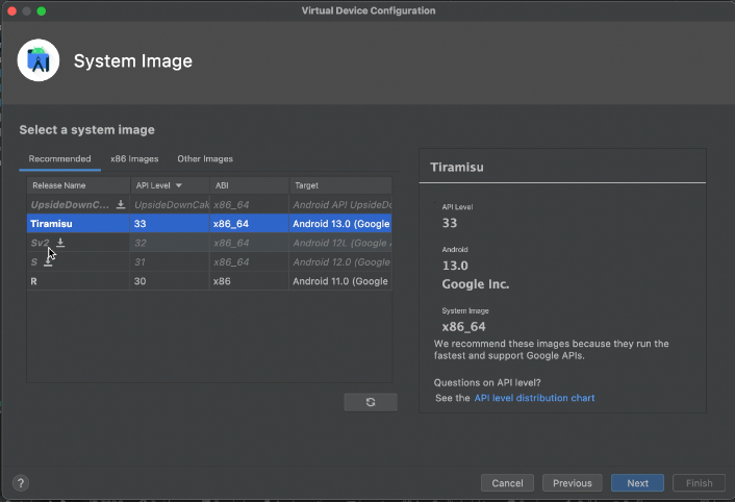This screenshot has width=735, height=502.
Task: Click the Target column header
Action: (x=340, y=186)
